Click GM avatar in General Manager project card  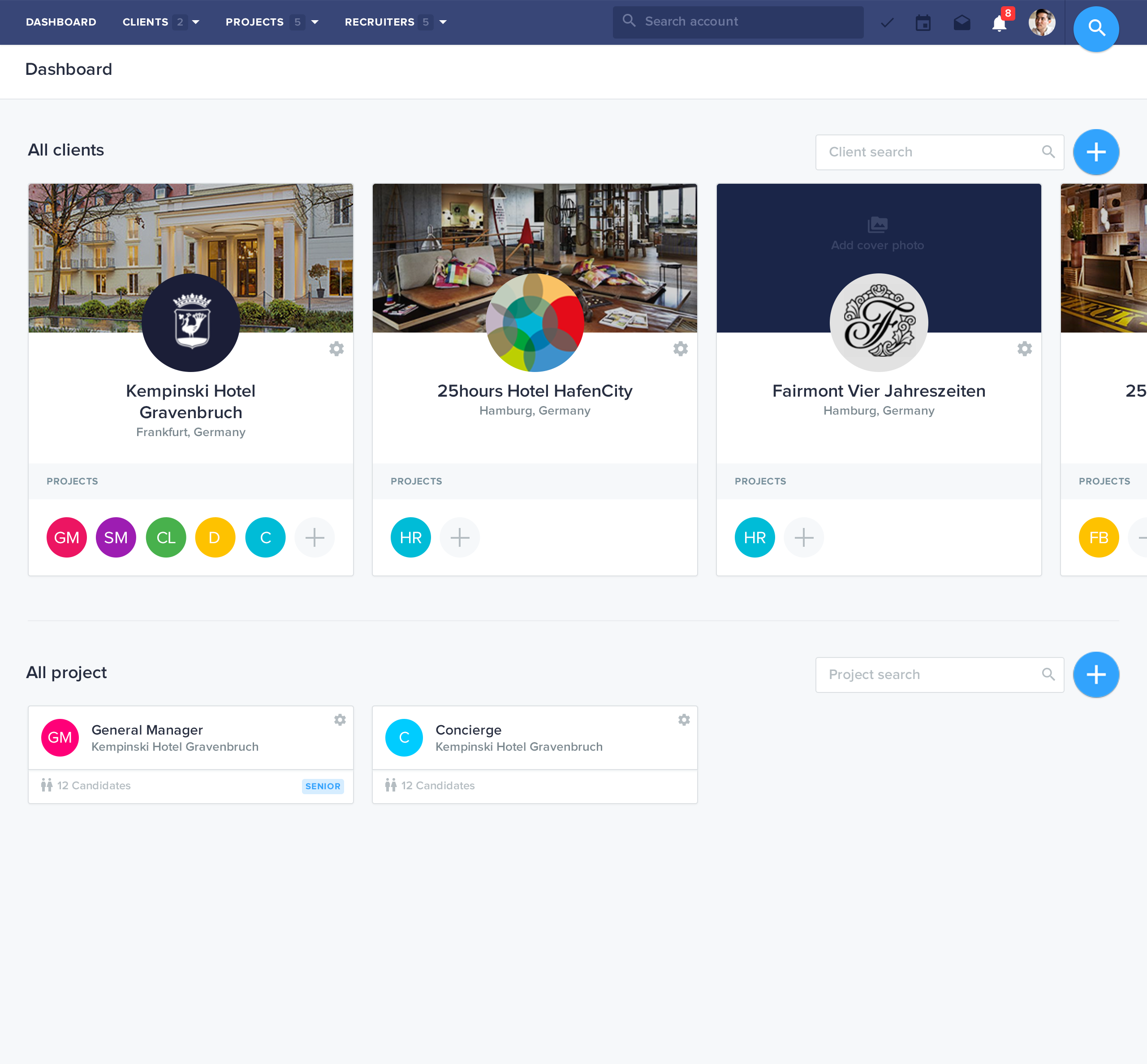[60, 738]
